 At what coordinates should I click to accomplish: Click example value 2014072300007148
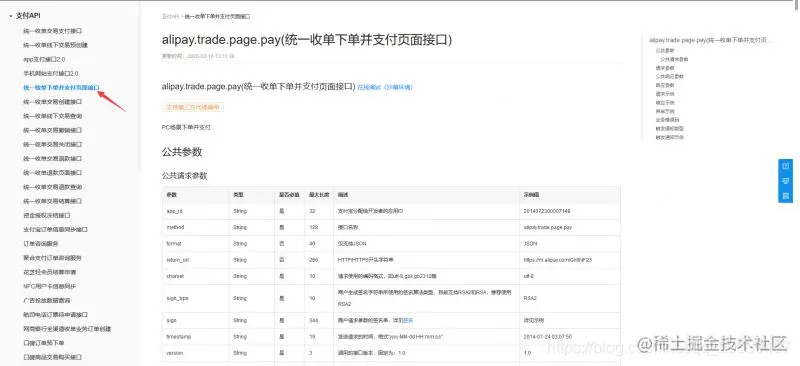coord(546,211)
